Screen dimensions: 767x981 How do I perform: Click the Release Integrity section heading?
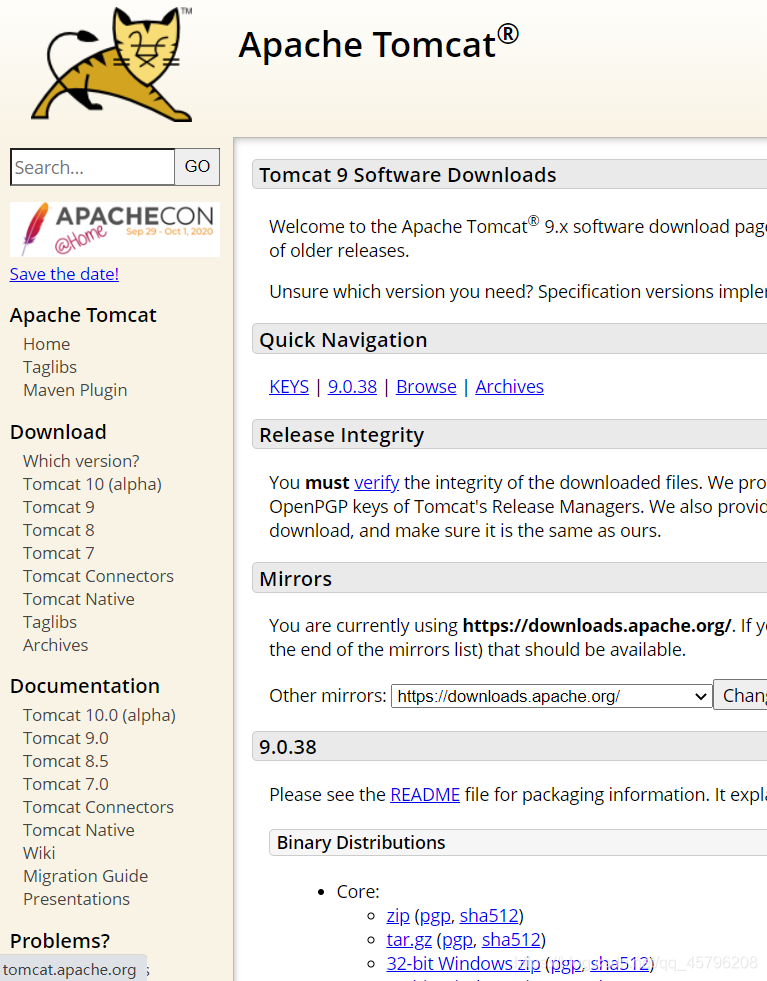point(342,435)
